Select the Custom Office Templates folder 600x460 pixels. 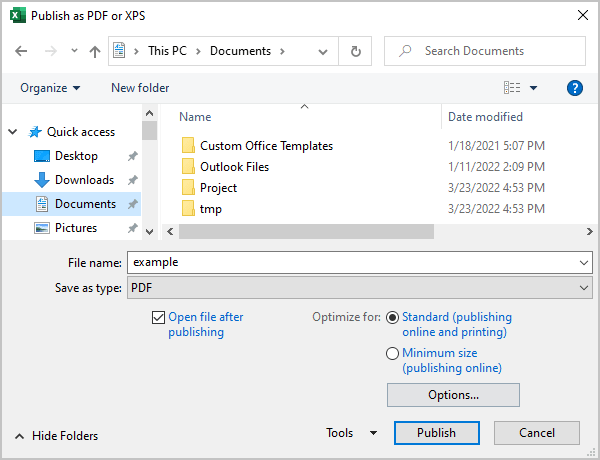tap(266, 146)
